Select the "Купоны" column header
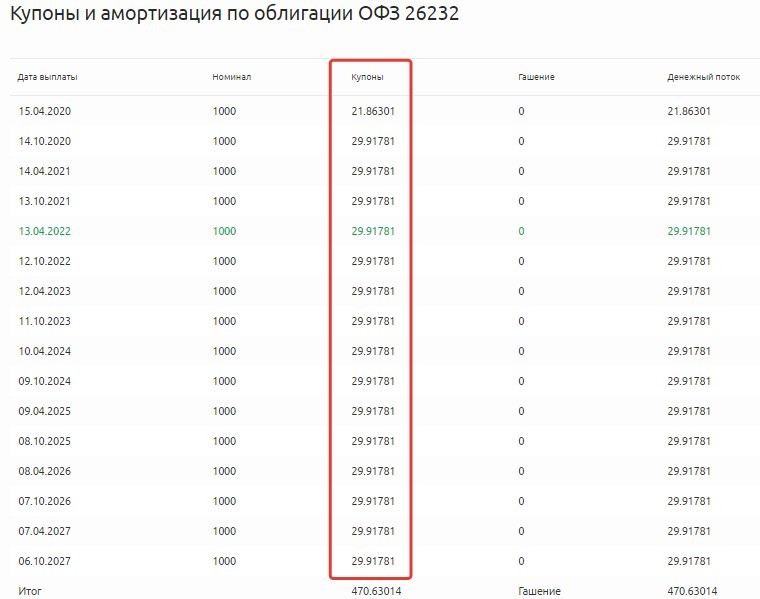The image size is (760, 599). 367,77
